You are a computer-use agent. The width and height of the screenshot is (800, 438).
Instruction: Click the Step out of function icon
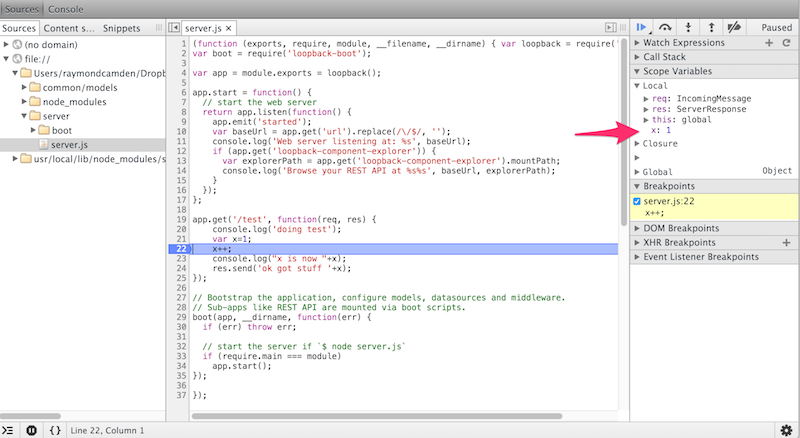(x=712, y=27)
